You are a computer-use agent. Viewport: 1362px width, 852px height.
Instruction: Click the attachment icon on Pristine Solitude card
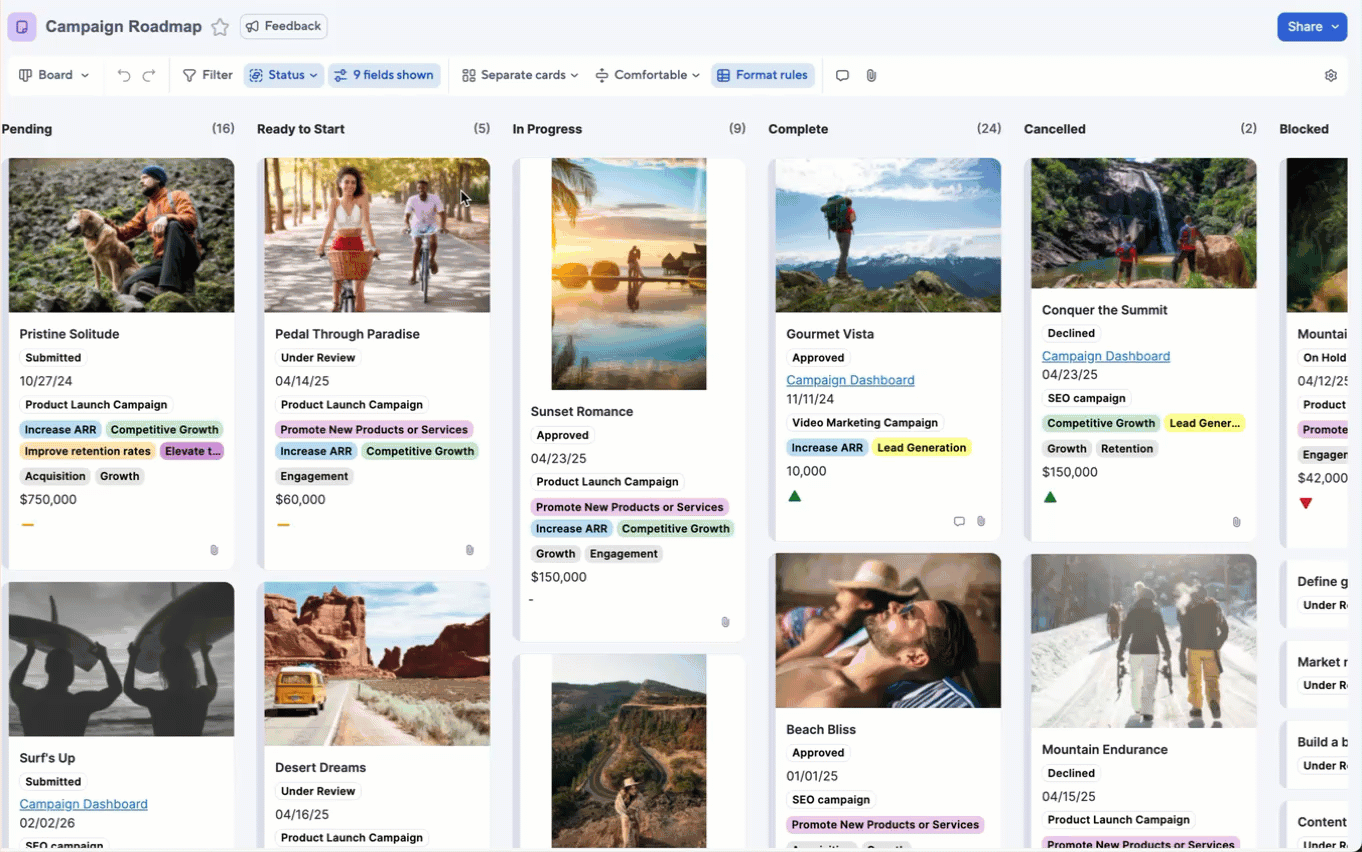coord(214,550)
